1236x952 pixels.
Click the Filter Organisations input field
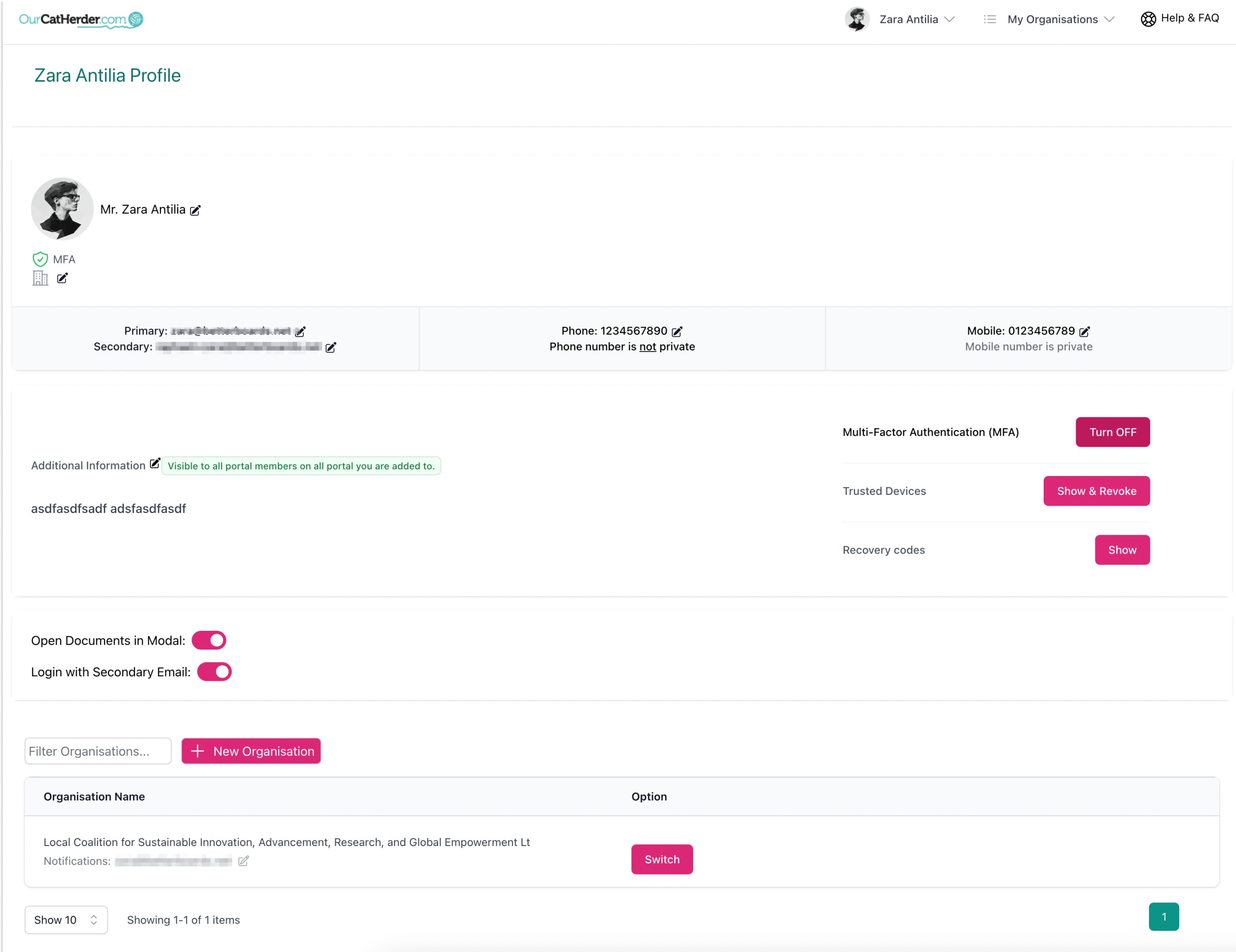[98, 751]
